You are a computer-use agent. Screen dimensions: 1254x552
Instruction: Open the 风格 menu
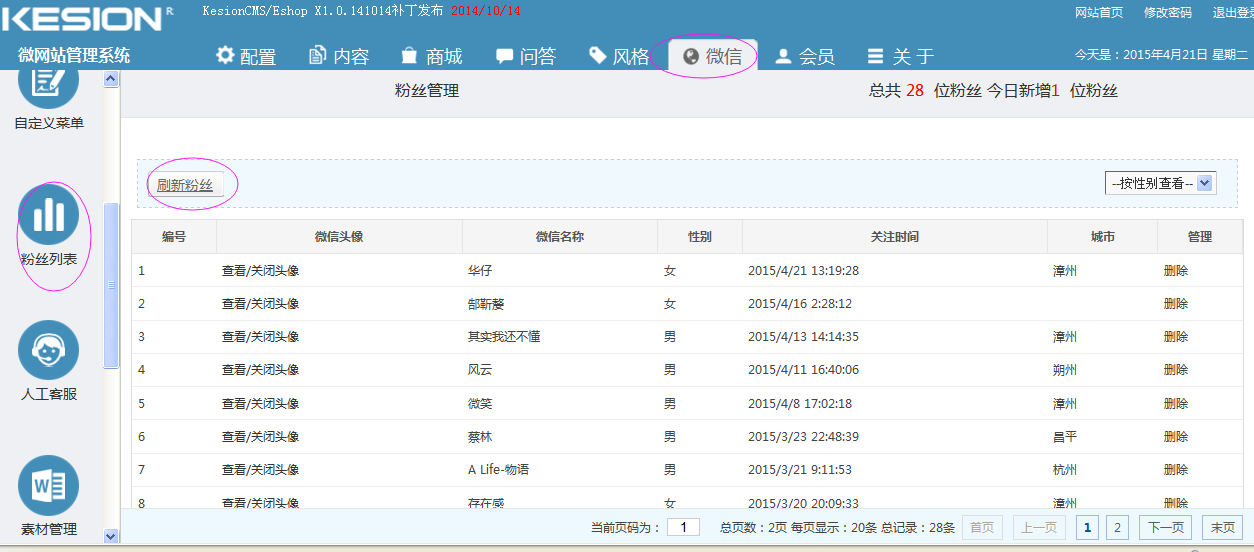[x=619, y=56]
